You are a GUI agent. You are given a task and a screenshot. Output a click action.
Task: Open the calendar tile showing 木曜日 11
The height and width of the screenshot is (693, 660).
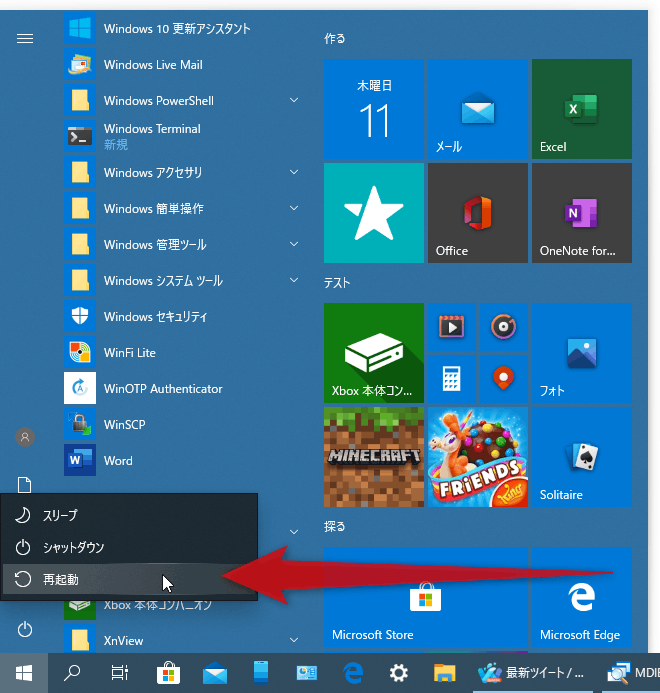374,109
